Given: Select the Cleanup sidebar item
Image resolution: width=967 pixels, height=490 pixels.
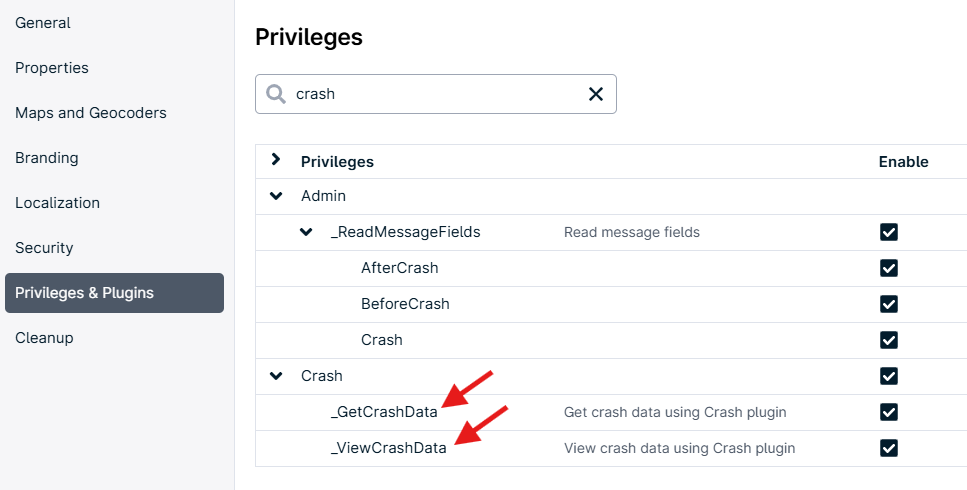Looking at the screenshot, I should click(44, 338).
